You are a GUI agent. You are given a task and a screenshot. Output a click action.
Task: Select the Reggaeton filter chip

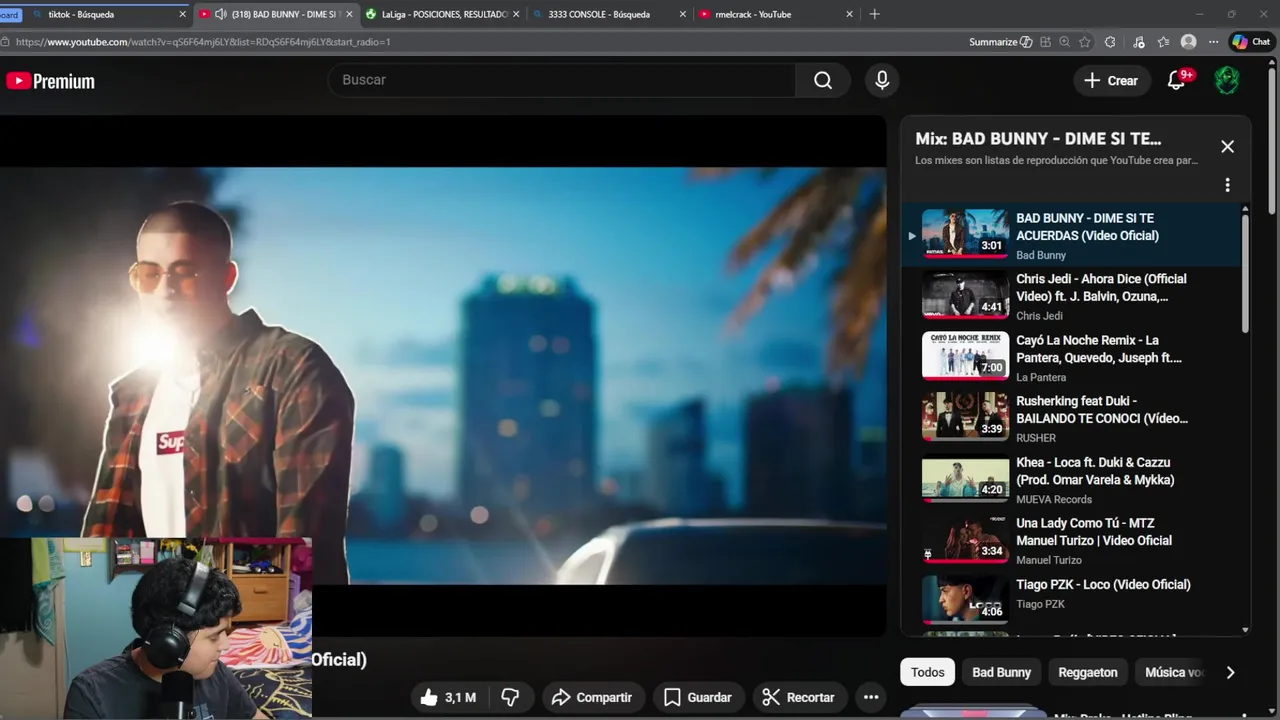[1087, 672]
